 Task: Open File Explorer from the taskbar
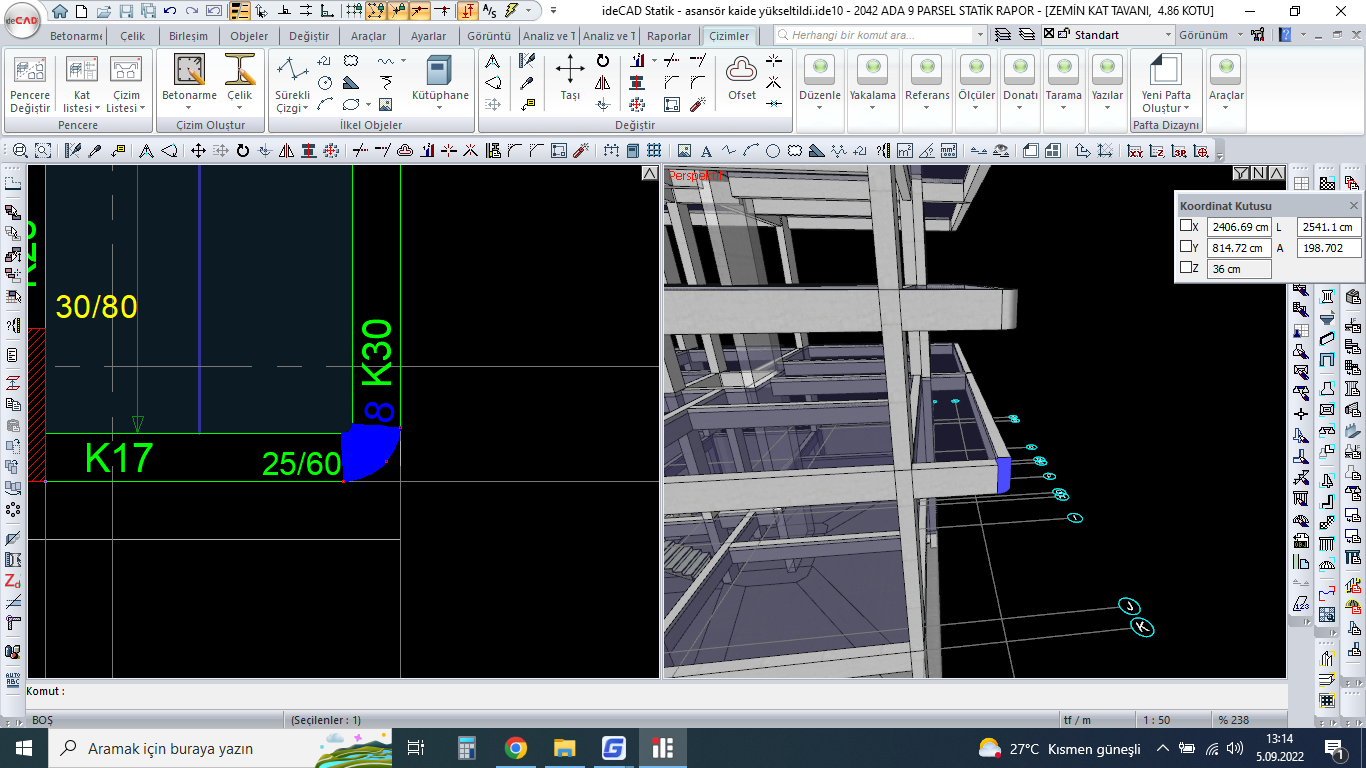(x=565, y=748)
